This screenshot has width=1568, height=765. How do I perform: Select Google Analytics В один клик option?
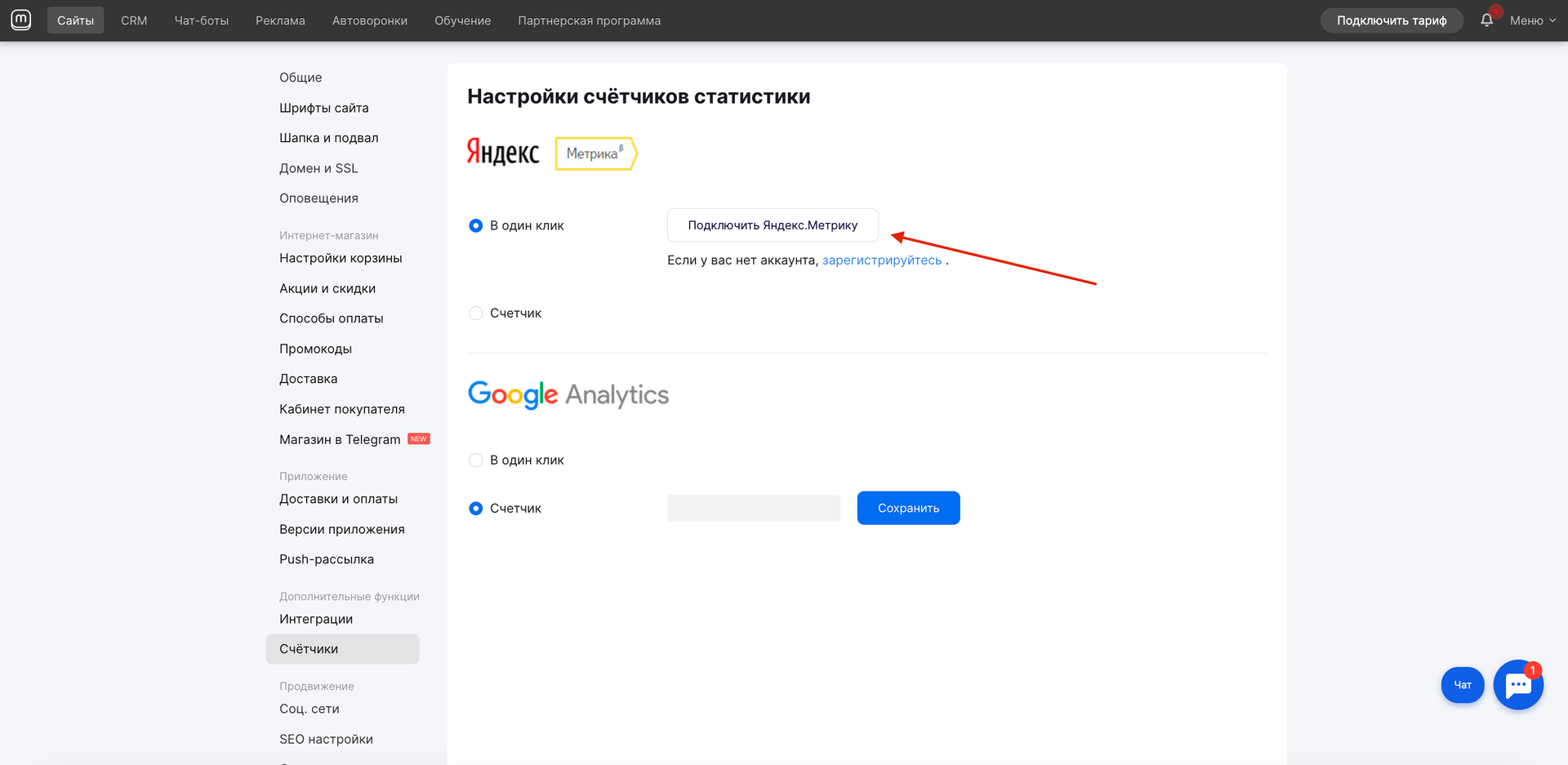pos(476,460)
